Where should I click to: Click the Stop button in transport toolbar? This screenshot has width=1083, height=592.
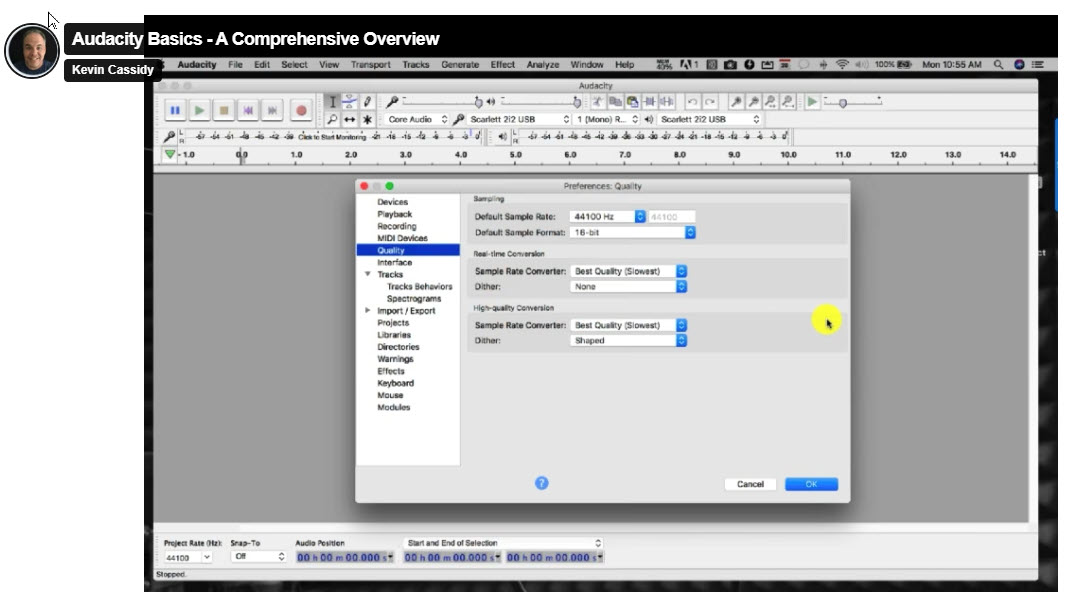(224, 110)
